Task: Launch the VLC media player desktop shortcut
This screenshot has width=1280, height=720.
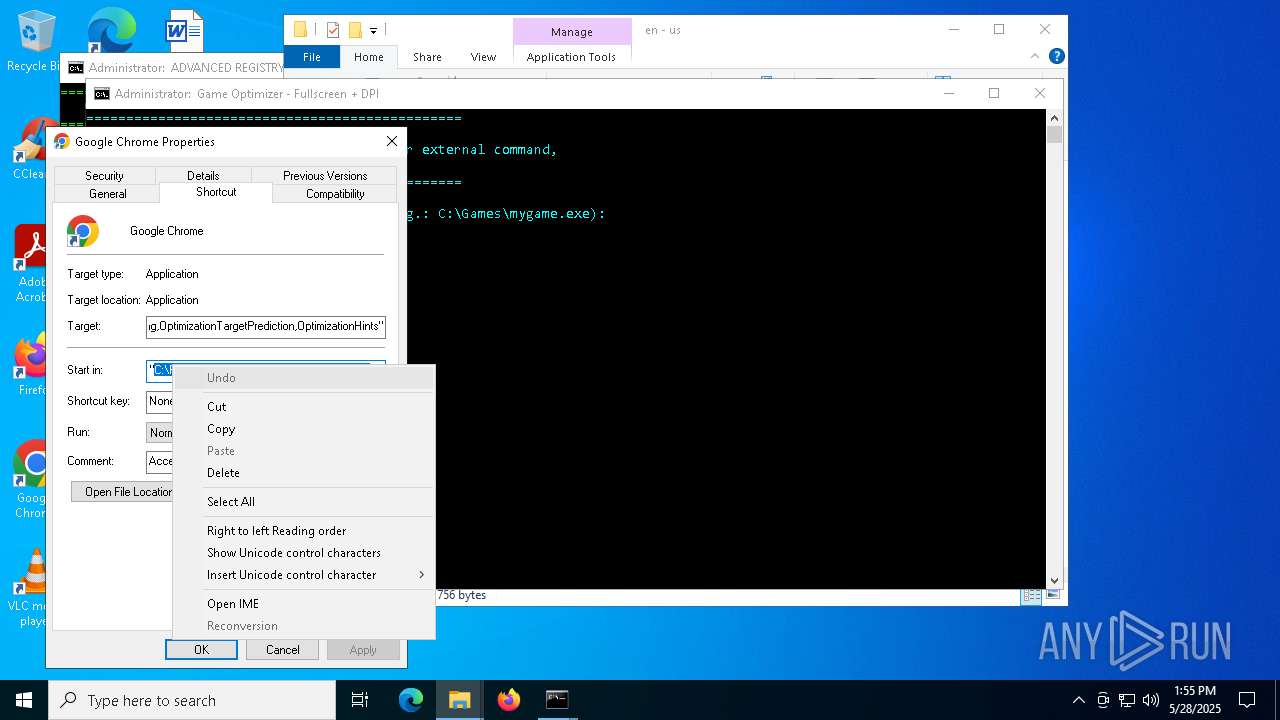Action: (x=30, y=588)
